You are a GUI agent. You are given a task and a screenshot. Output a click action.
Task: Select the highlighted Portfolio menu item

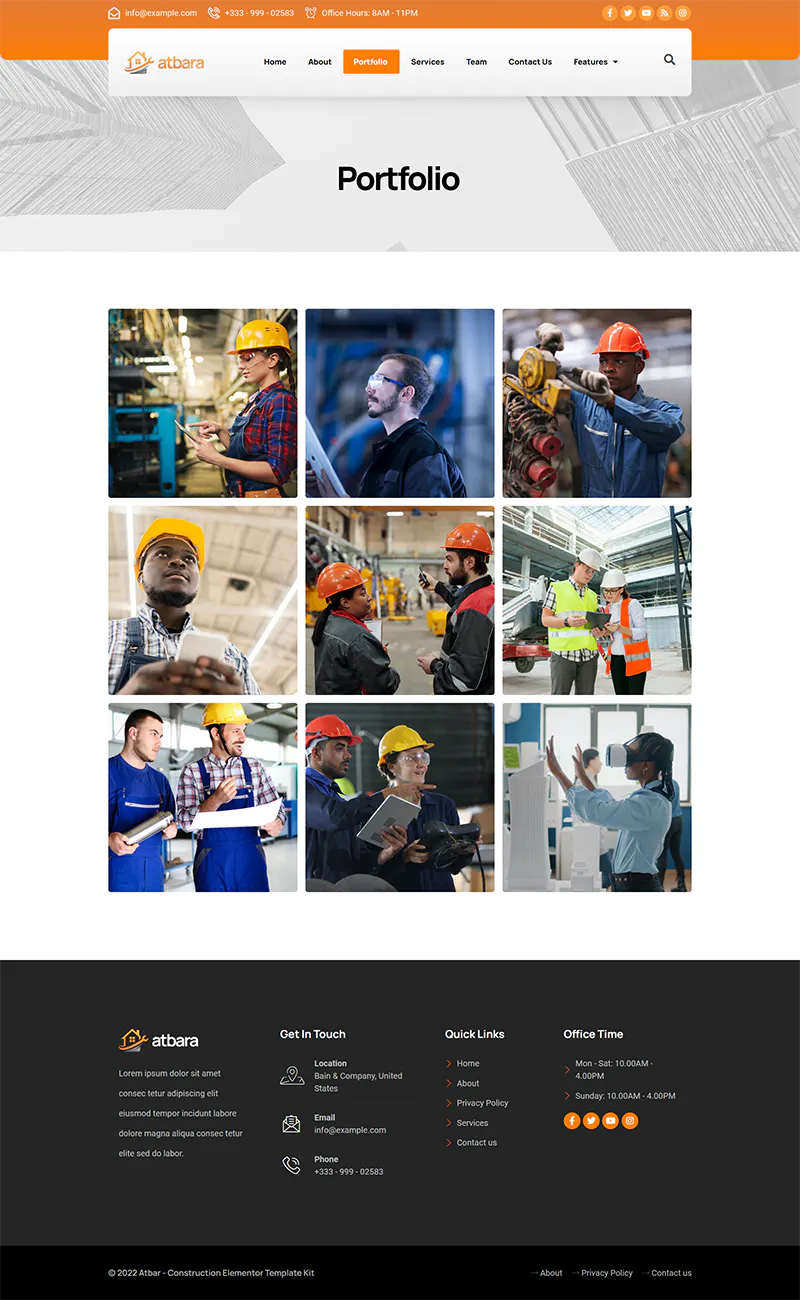pos(371,62)
